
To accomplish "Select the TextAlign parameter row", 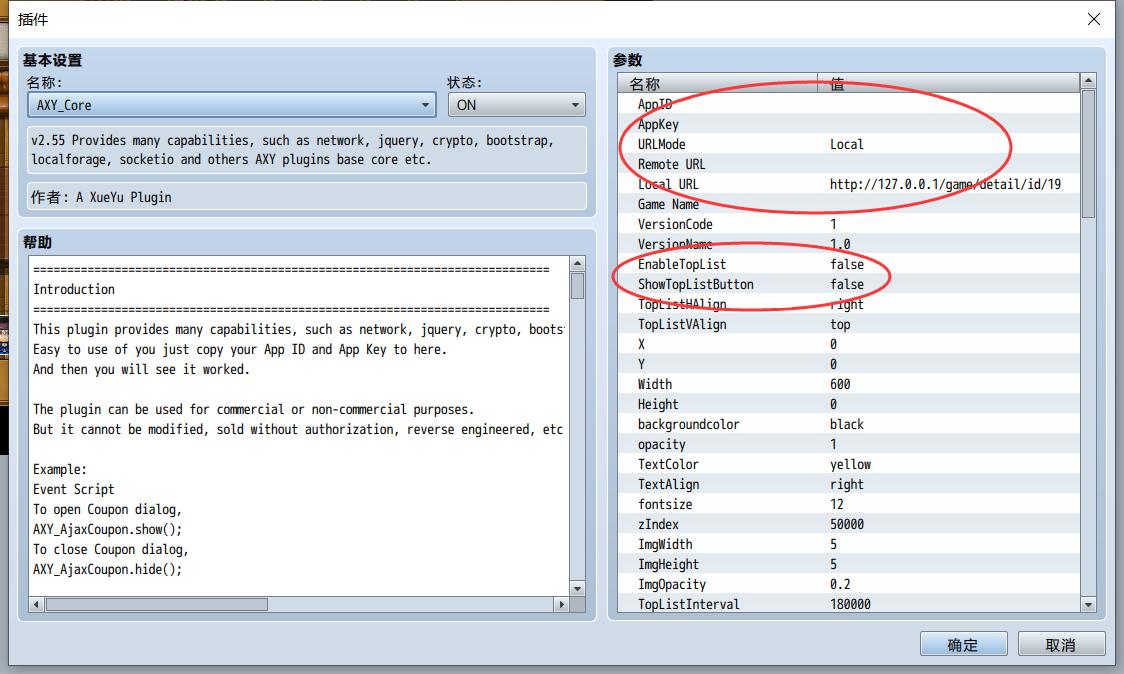I will click(x=849, y=485).
